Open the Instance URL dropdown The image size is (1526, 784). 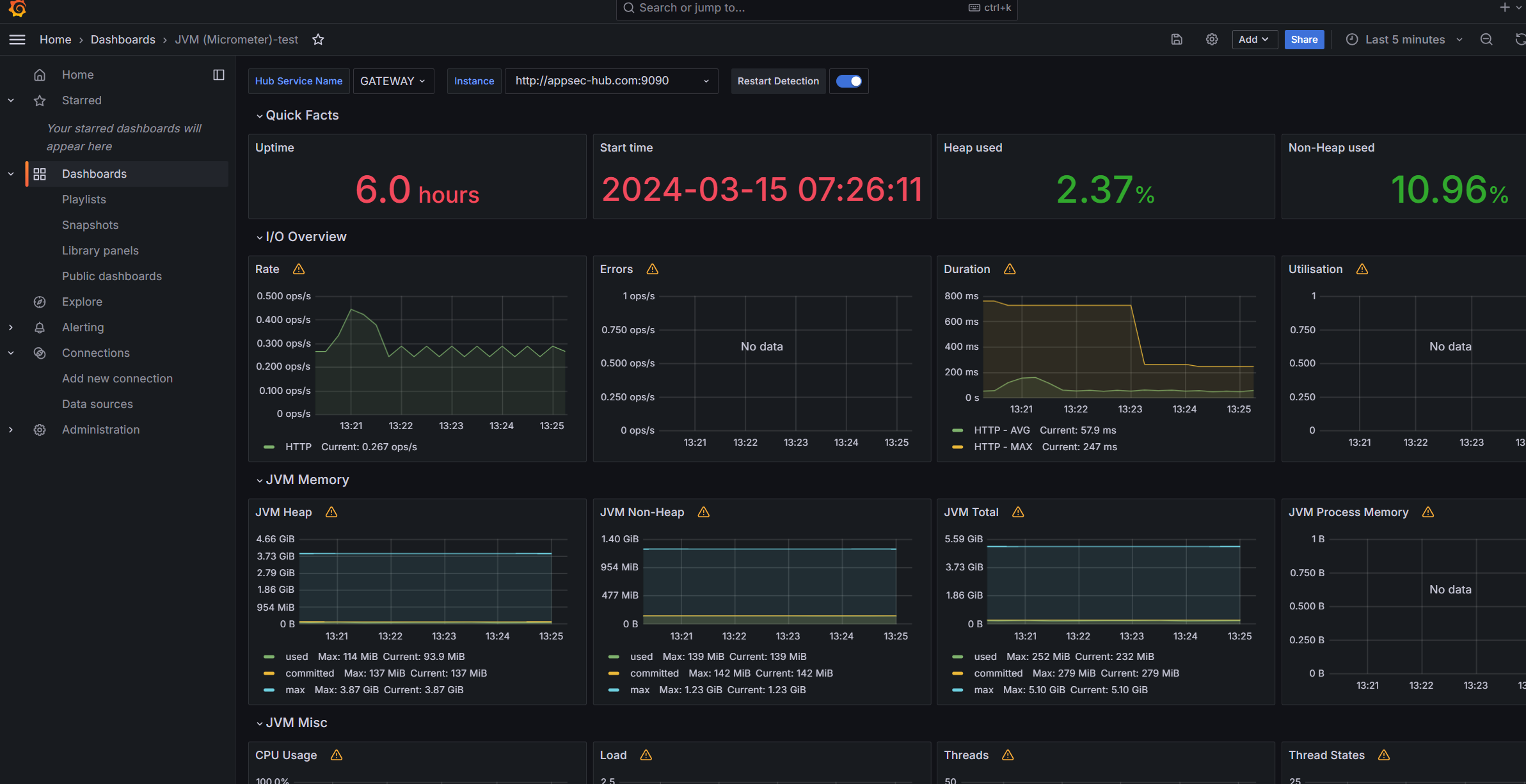coord(611,81)
